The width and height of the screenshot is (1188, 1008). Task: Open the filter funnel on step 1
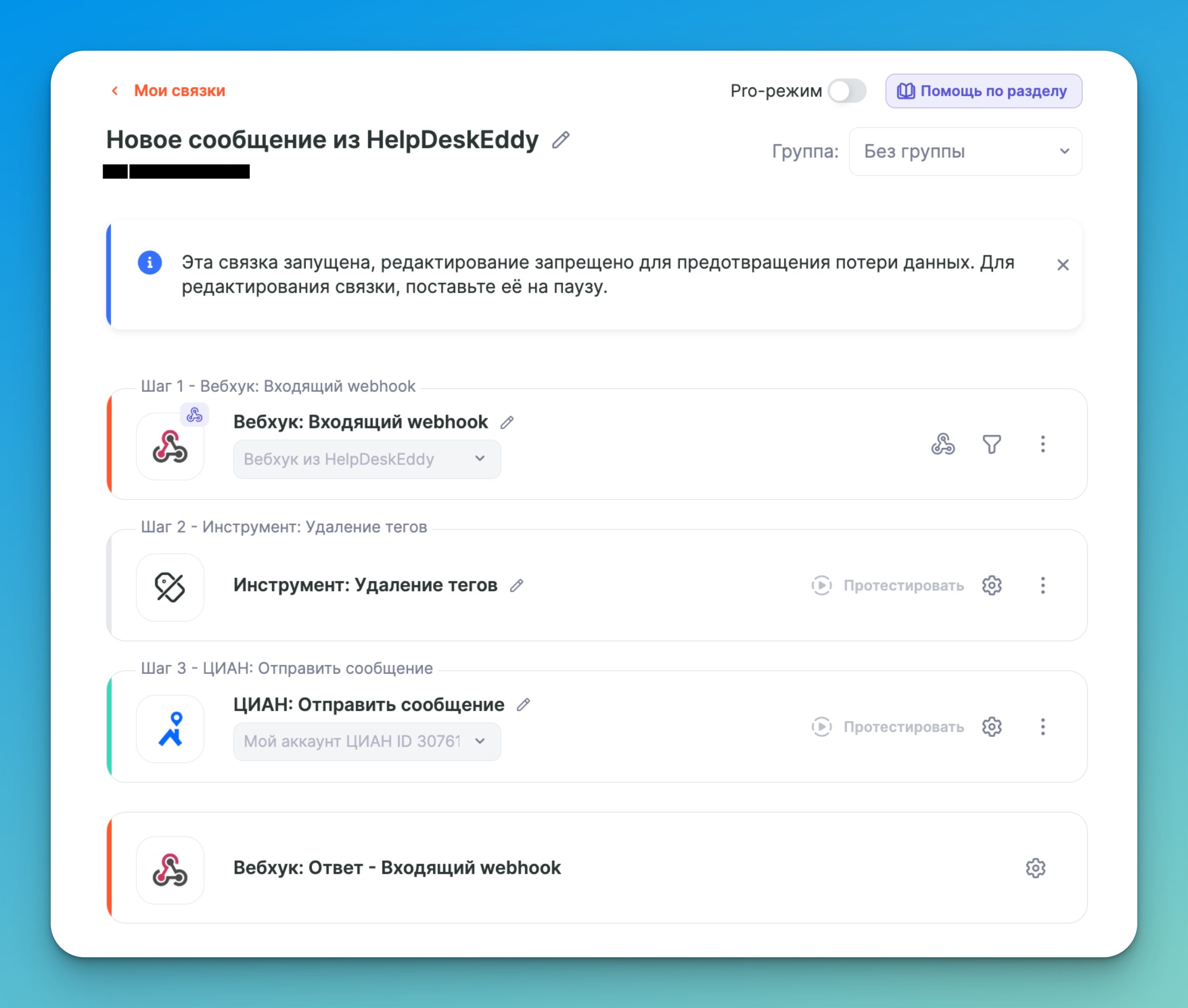[x=991, y=444]
